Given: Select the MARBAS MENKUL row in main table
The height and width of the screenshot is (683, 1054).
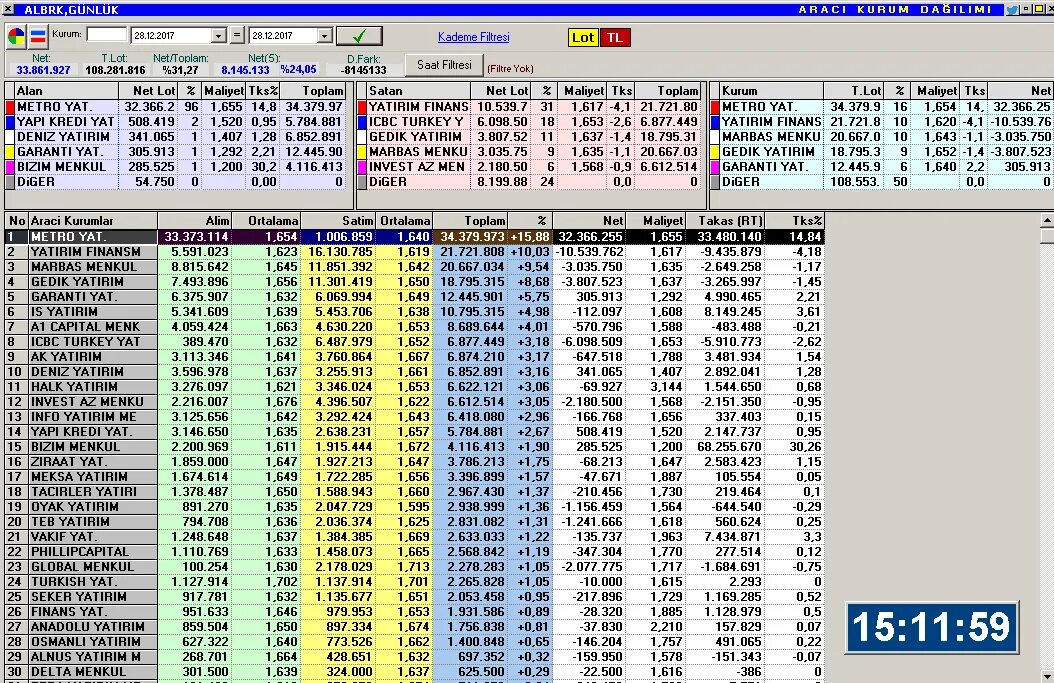Looking at the screenshot, I should tap(414, 267).
